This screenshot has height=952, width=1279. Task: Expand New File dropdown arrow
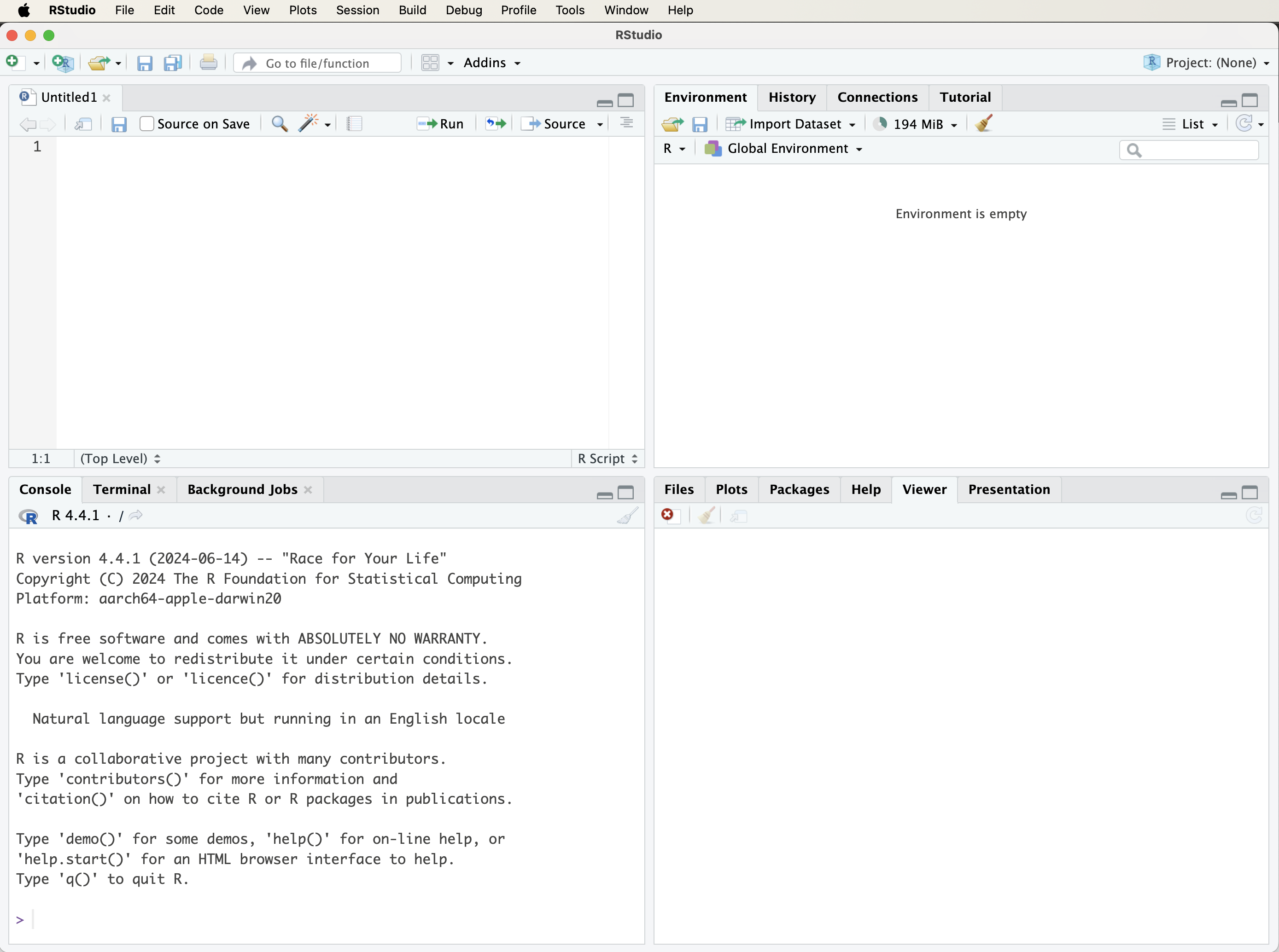tap(36, 64)
